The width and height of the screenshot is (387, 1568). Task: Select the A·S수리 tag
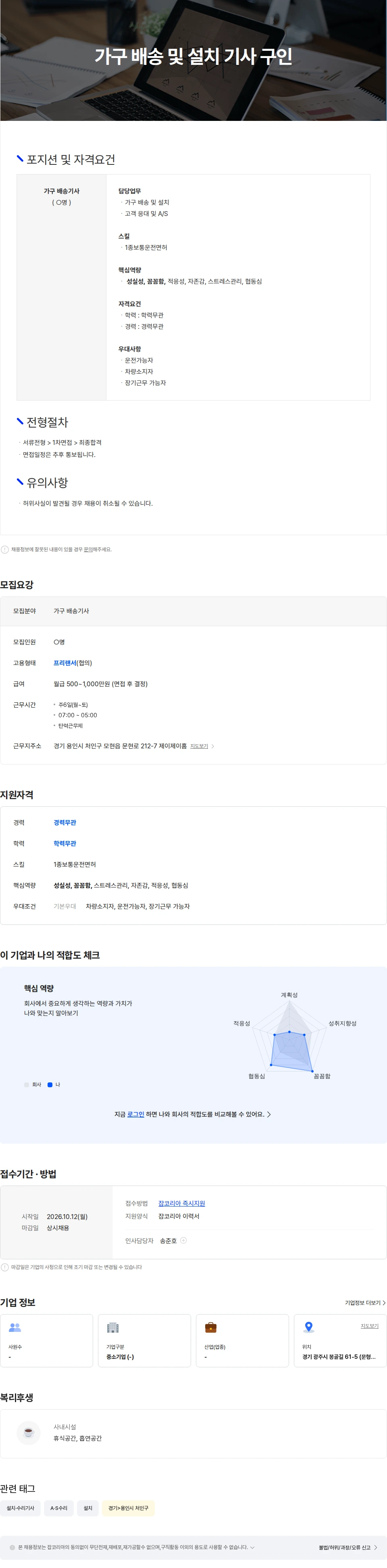point(59,1508)
